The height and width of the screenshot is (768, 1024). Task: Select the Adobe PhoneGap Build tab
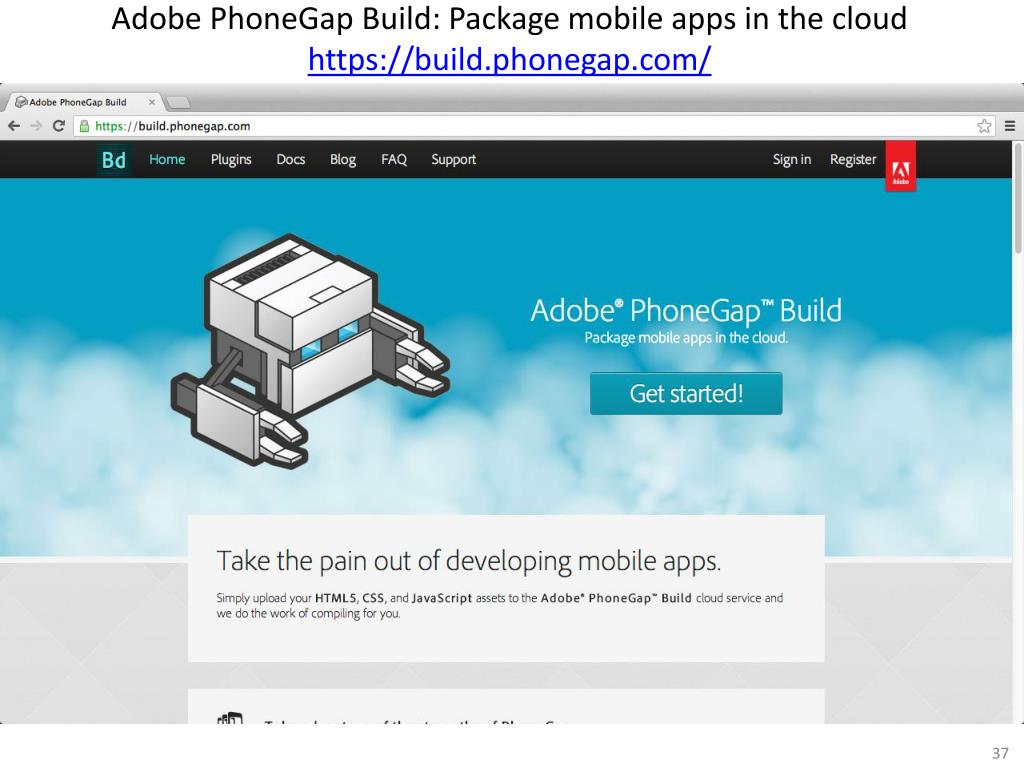pyautogui.click(x=82, y=102)
